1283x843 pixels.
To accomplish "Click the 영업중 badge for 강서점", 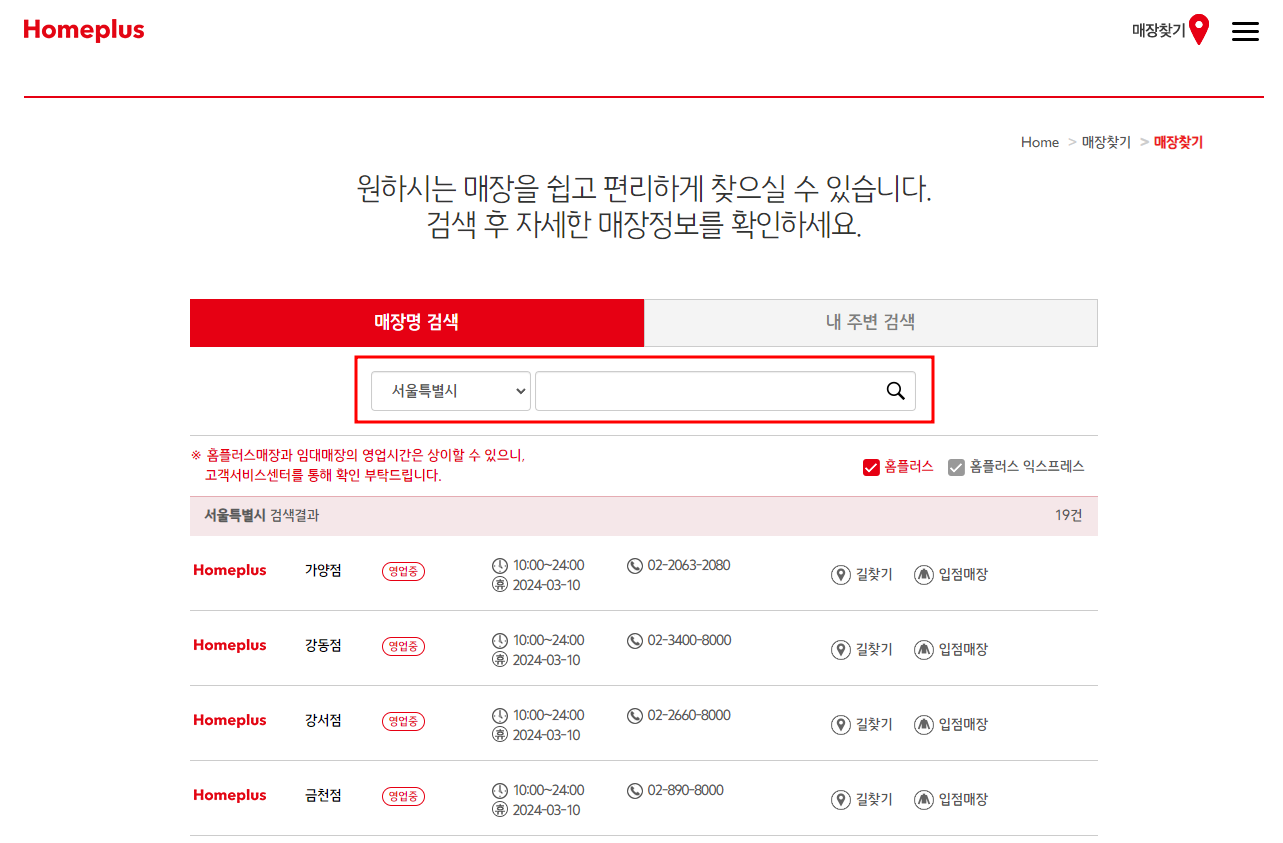I will click(403, 722).
